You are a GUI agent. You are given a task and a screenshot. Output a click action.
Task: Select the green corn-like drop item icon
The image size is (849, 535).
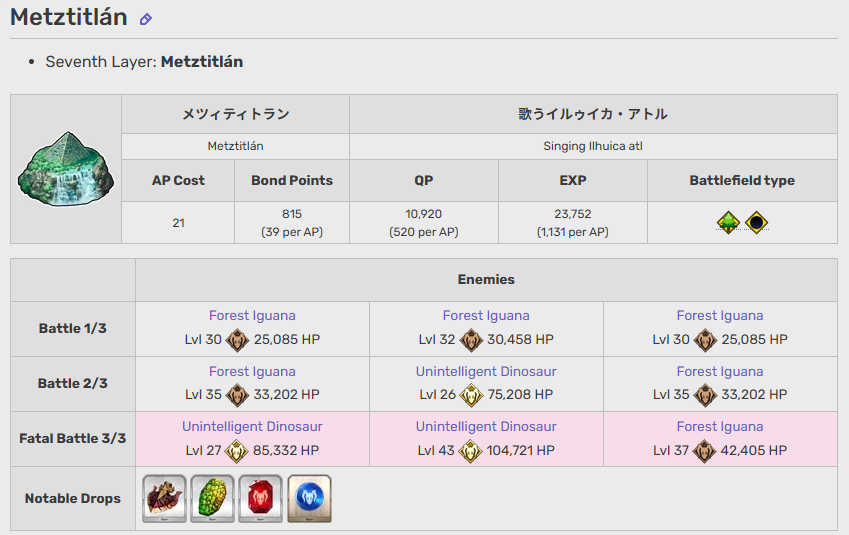213,499
